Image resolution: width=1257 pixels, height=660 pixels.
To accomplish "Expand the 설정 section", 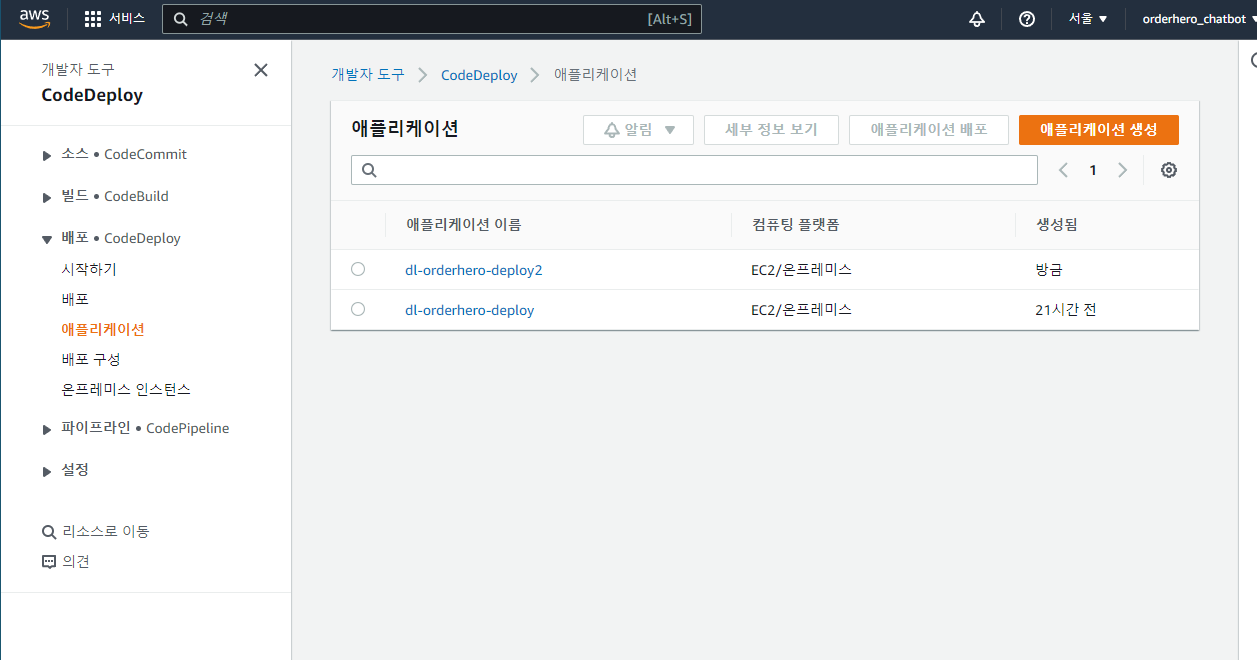I will pyautogui.click(x=46, y=471).
